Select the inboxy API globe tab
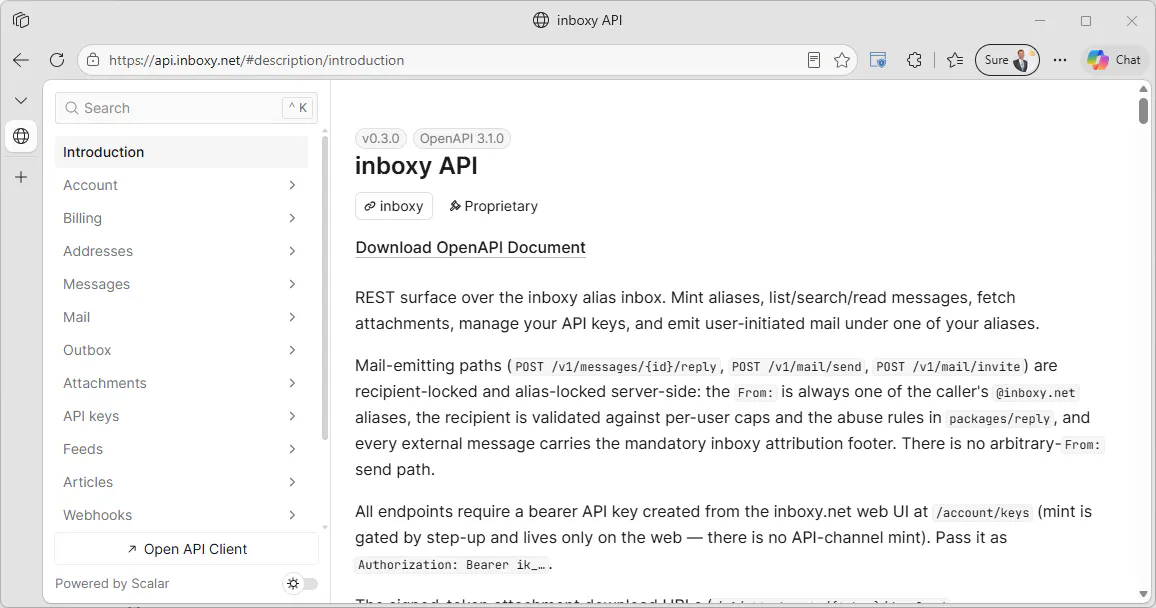The image size is (1156, 608). pyautogui.click(x=21, y=136)
